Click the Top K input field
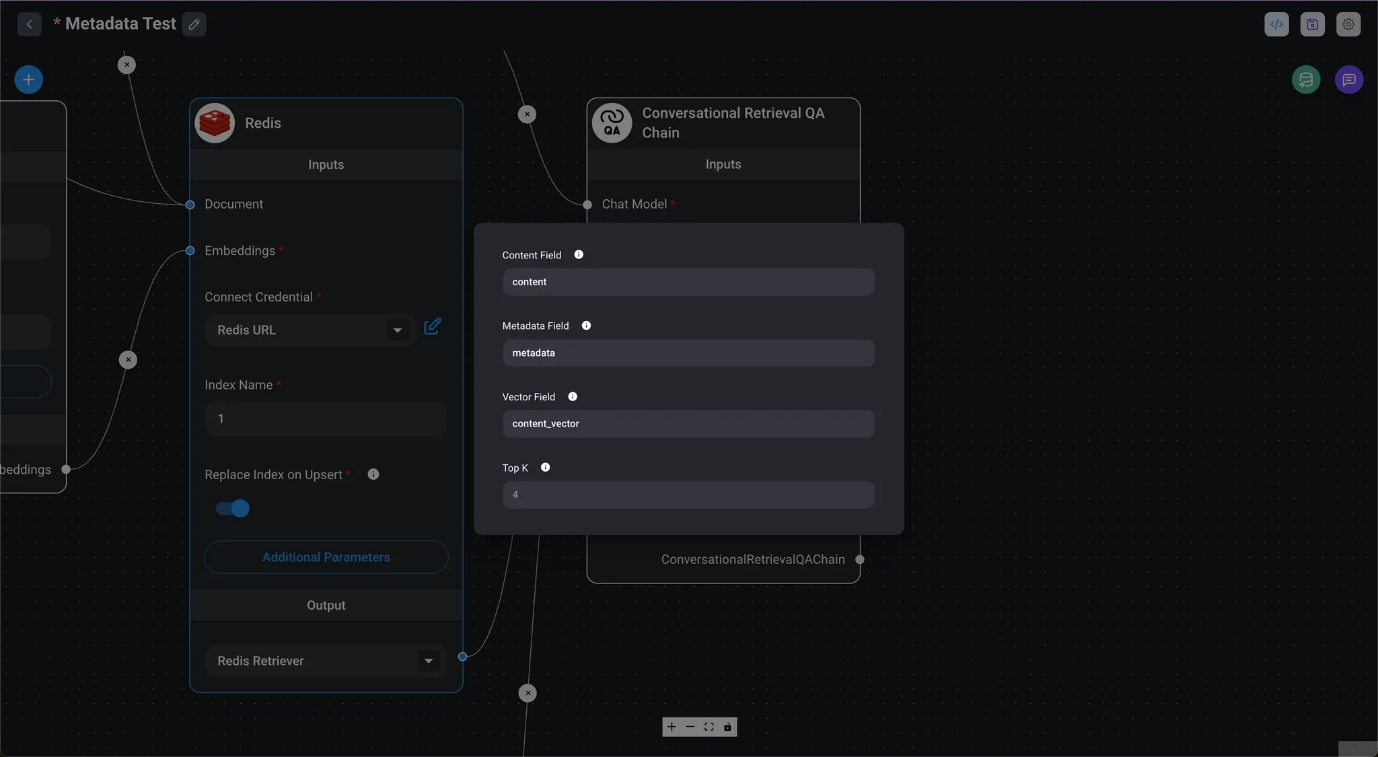The image size is (1378, 757). (x=688, y=495)
